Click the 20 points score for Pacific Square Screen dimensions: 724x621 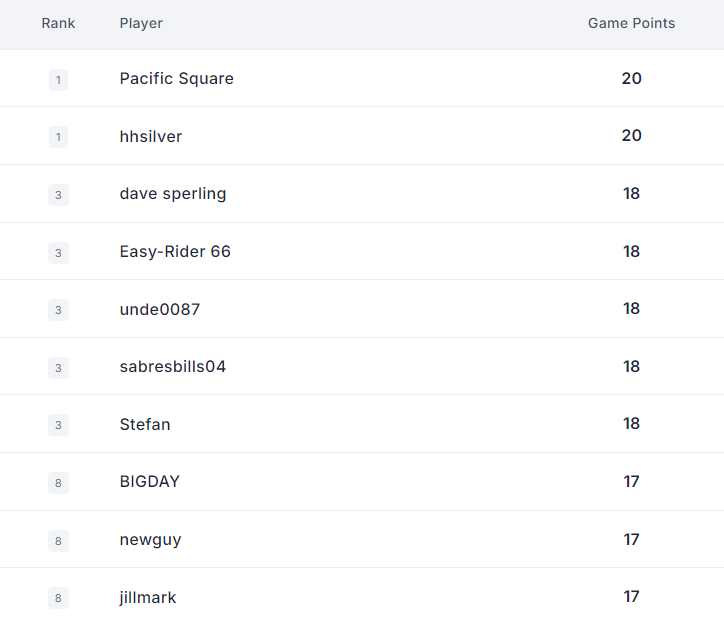[x=631, y=79]
